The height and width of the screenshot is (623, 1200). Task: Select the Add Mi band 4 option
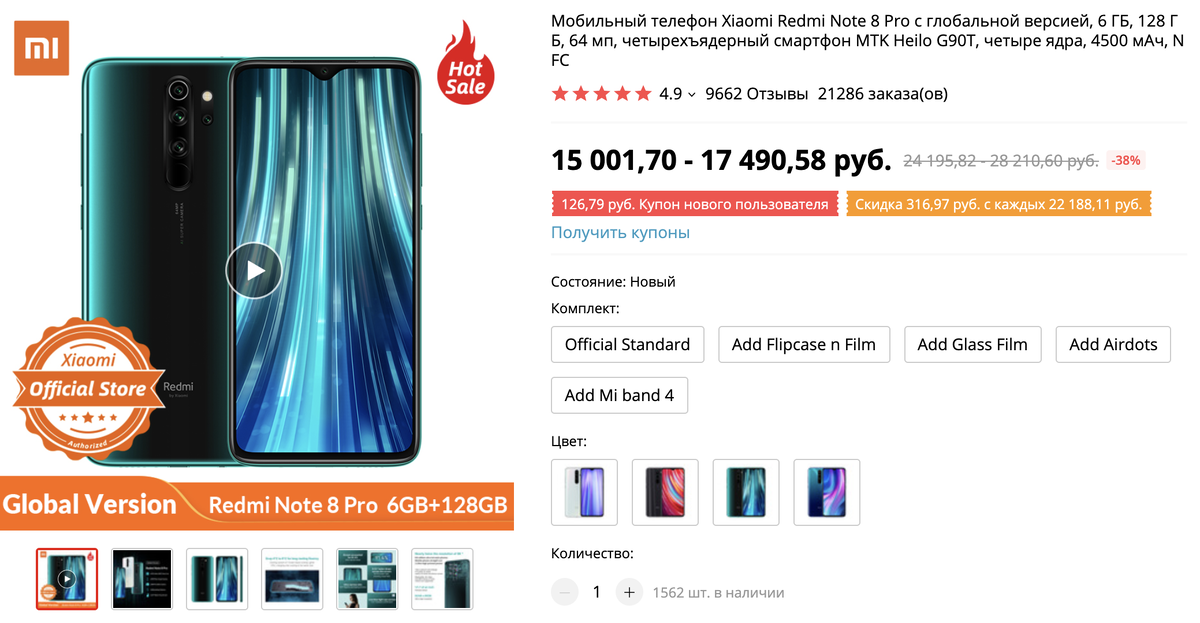[619, 395]
